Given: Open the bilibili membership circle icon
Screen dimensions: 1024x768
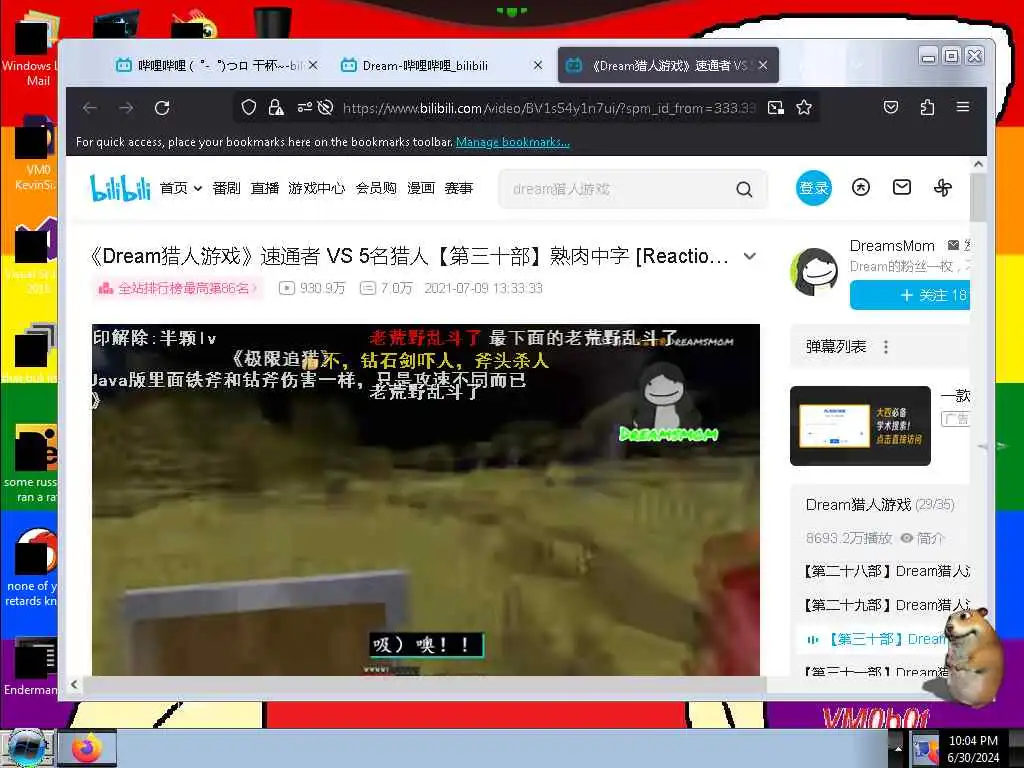Looking at the screenshot, I should point(861,188).
